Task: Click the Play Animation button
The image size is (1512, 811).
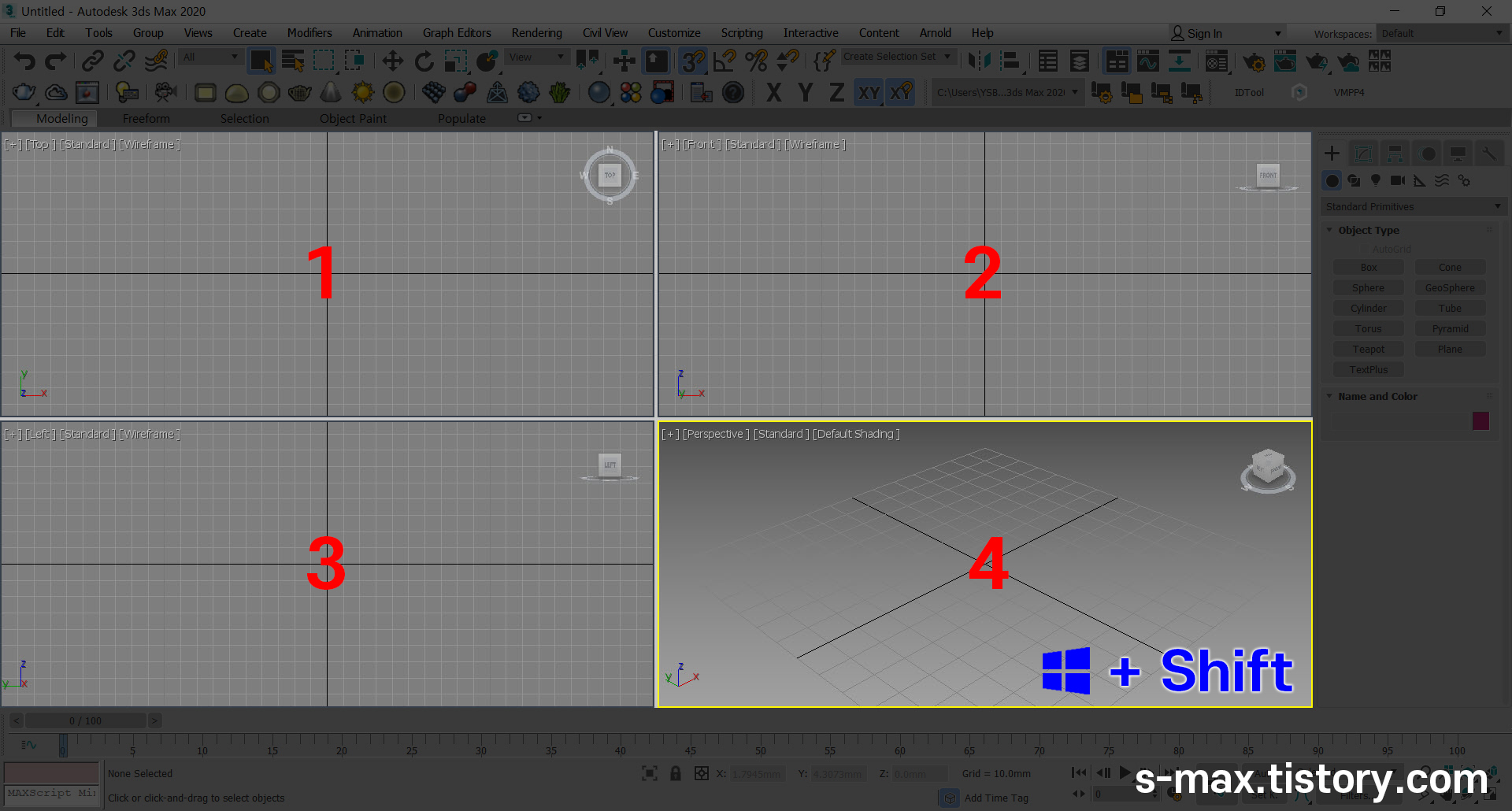Action: tap(1125, 772)
